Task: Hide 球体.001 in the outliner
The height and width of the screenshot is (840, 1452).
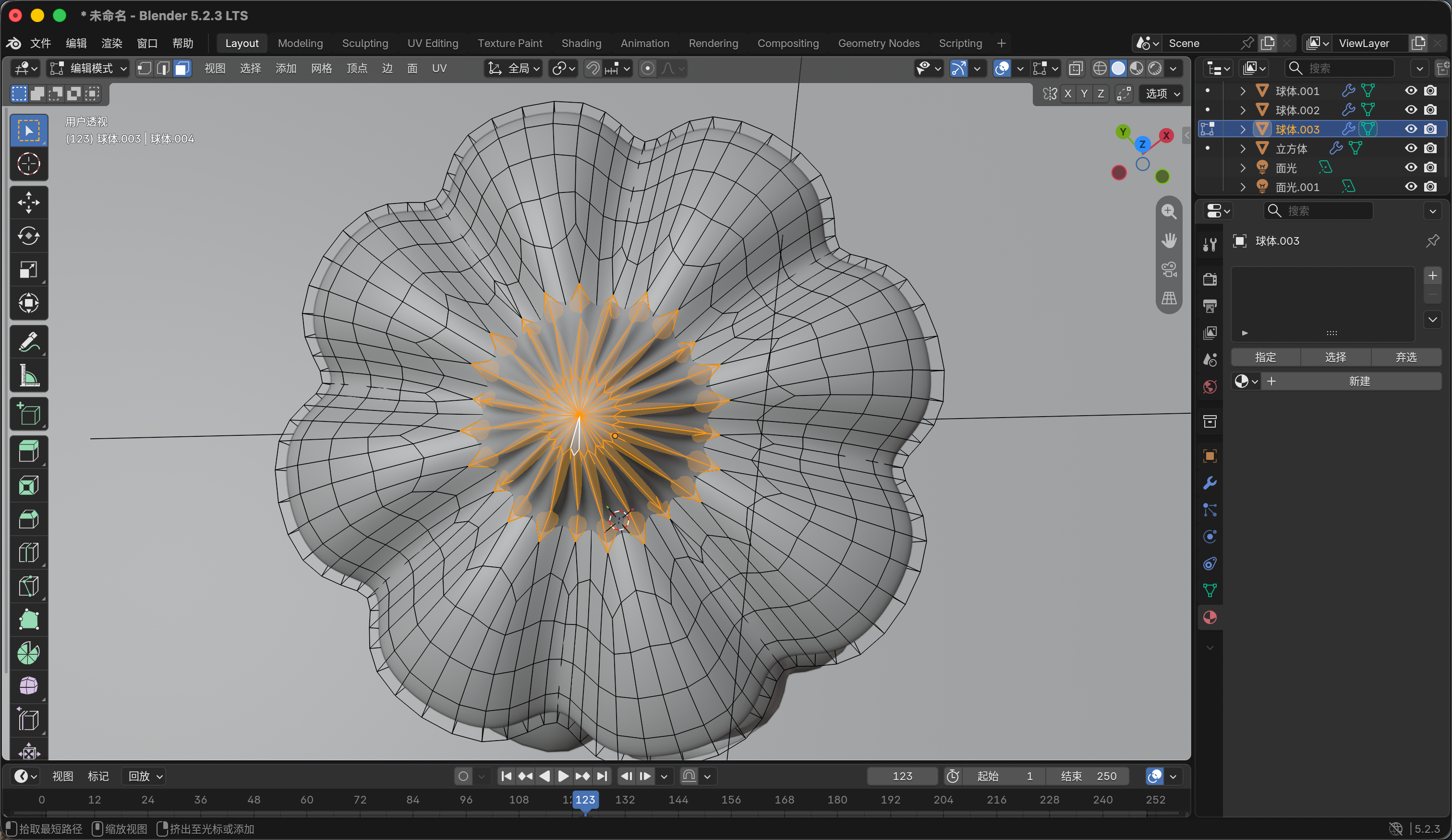Action: (x=1411, y=90)
